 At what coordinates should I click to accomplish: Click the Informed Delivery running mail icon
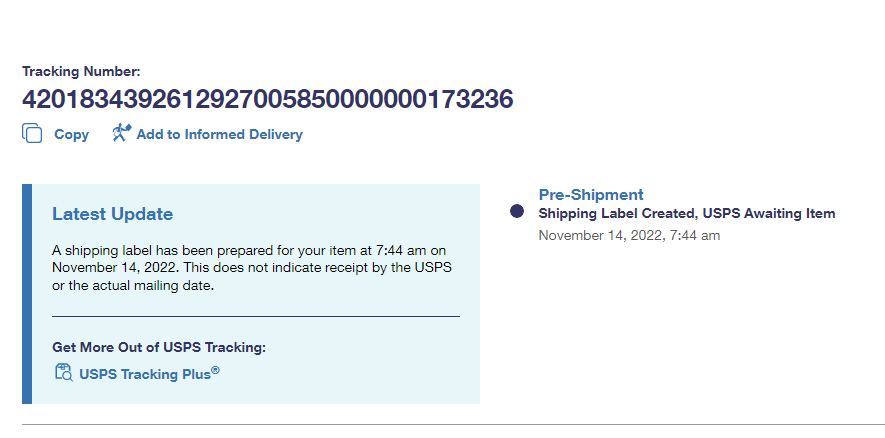click(121, 133)
